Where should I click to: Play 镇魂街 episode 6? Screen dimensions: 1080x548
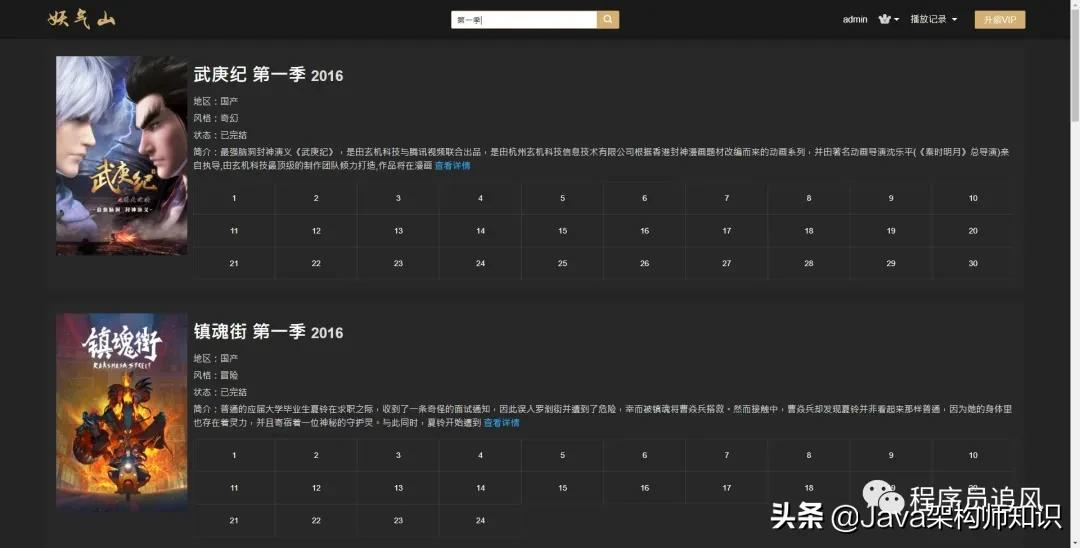pos(645,455)
